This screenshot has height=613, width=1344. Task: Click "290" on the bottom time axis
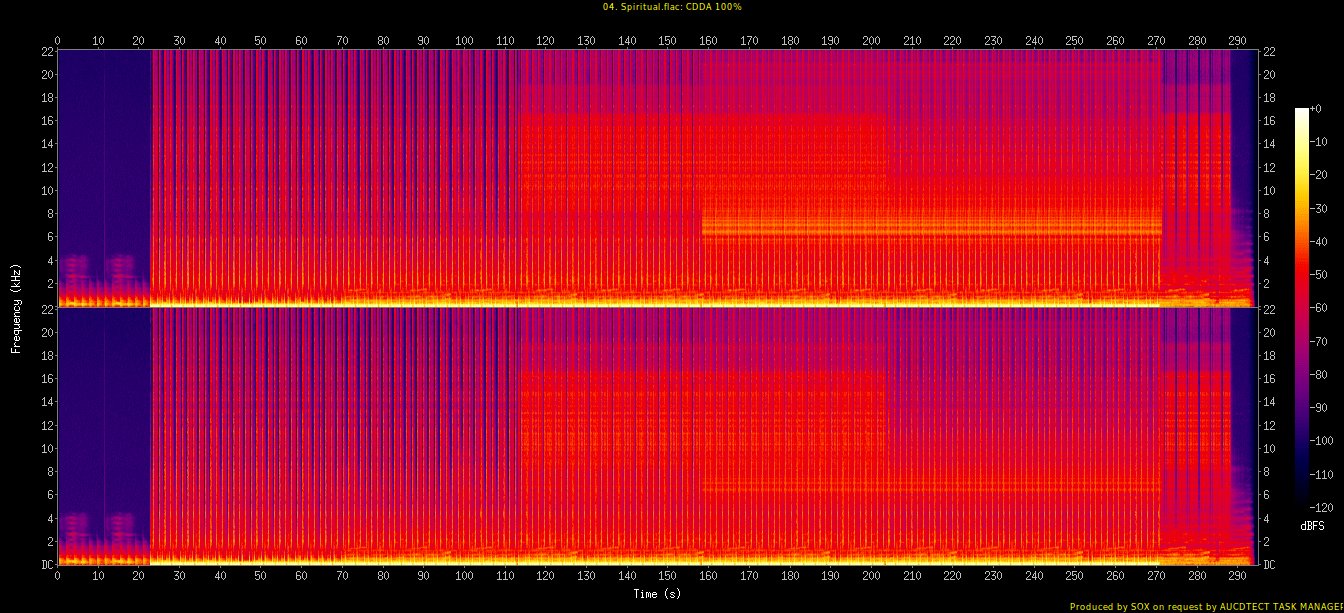pos(1237,578)
